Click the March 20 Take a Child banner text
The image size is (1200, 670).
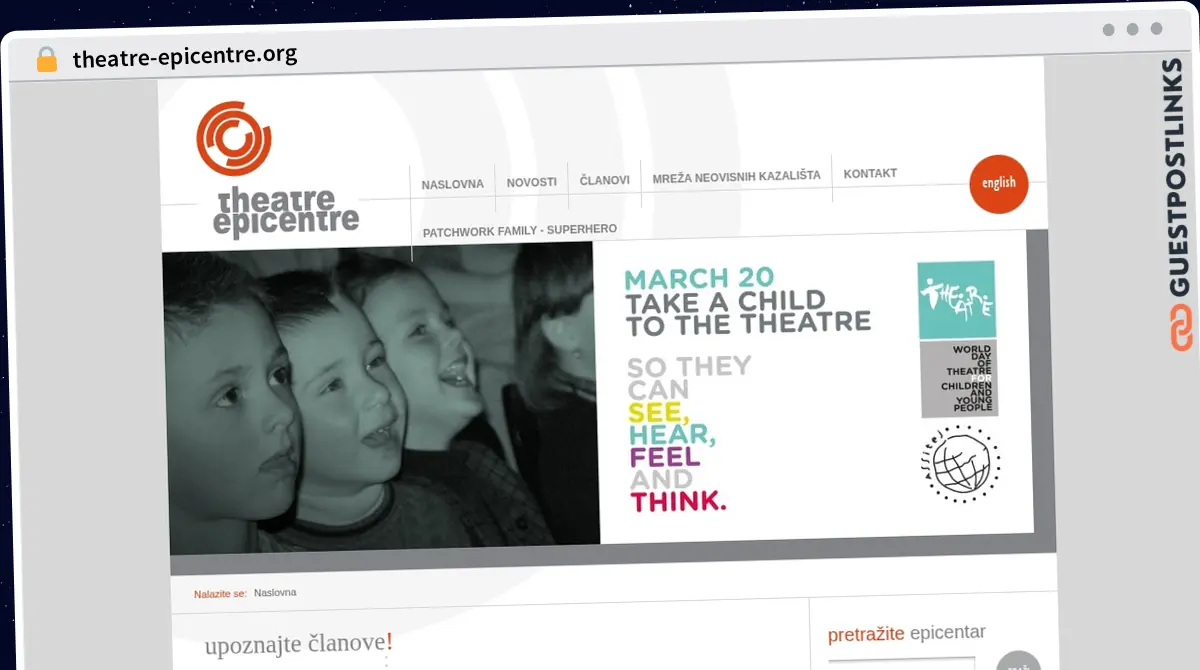click(x=747, y=301)
